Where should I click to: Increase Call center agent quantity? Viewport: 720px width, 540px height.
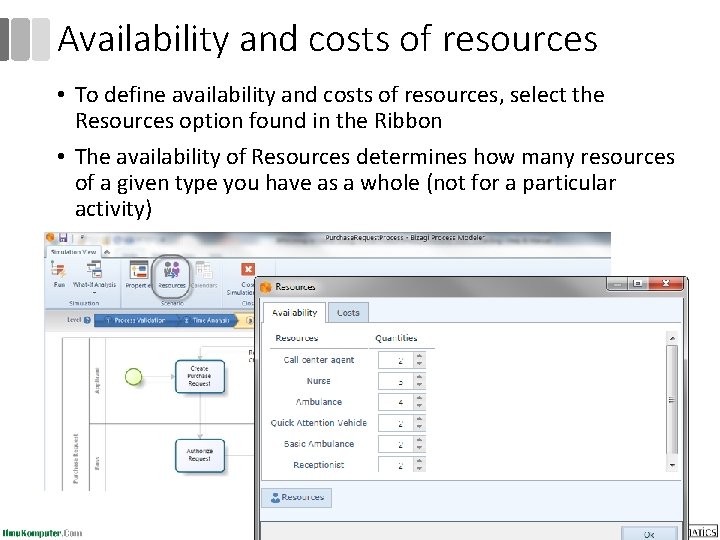pyautogui.click(x=419, y=356)
